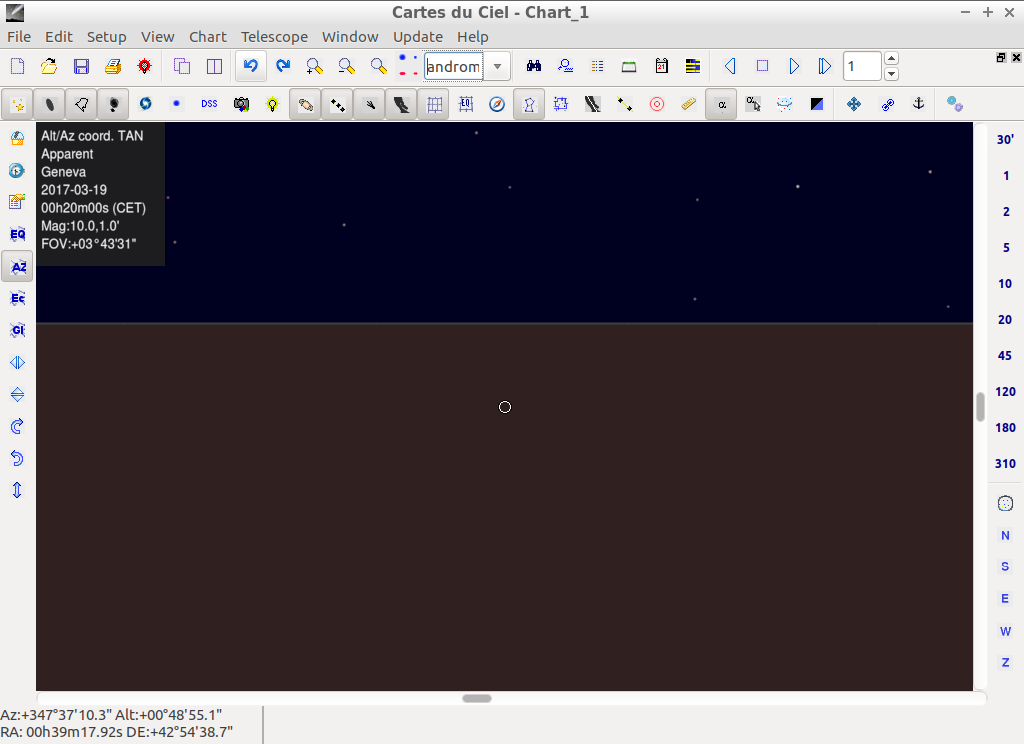Flip chart horizontally in left sidebar
This screenshot has width=1024, height=744.
point(18,363)
